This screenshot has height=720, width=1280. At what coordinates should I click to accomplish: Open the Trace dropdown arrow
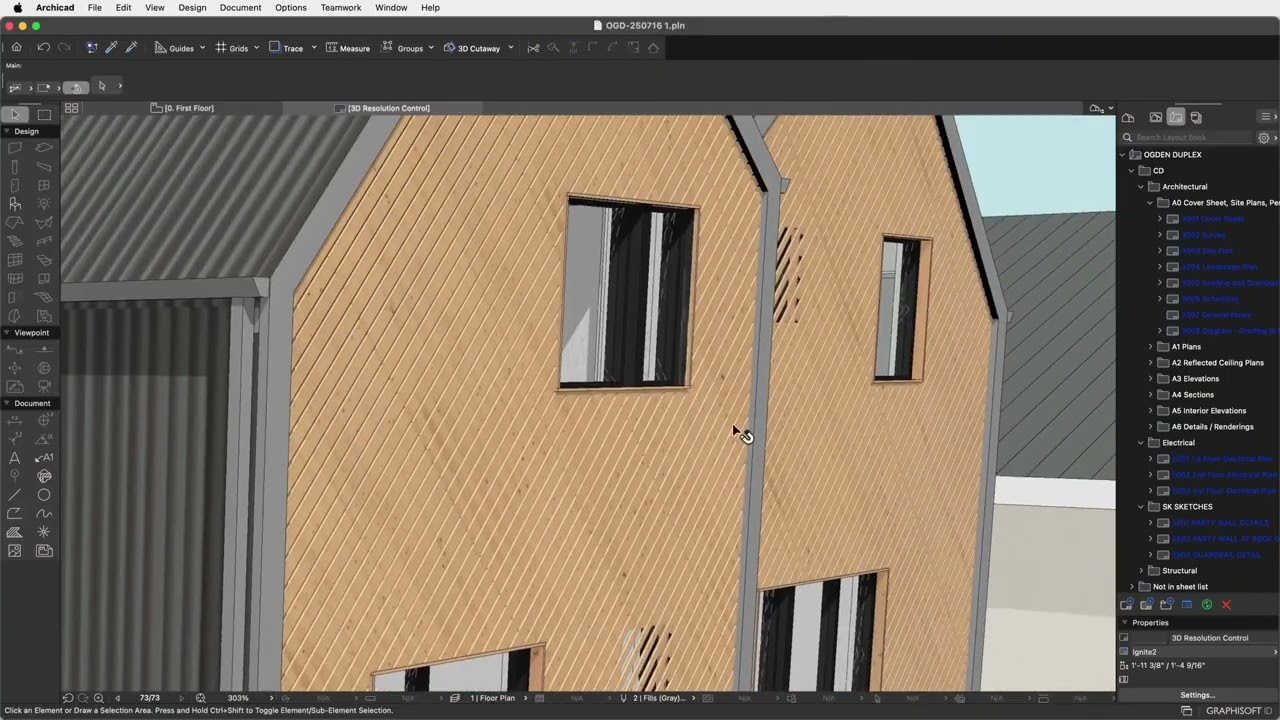tap(313, 47)
